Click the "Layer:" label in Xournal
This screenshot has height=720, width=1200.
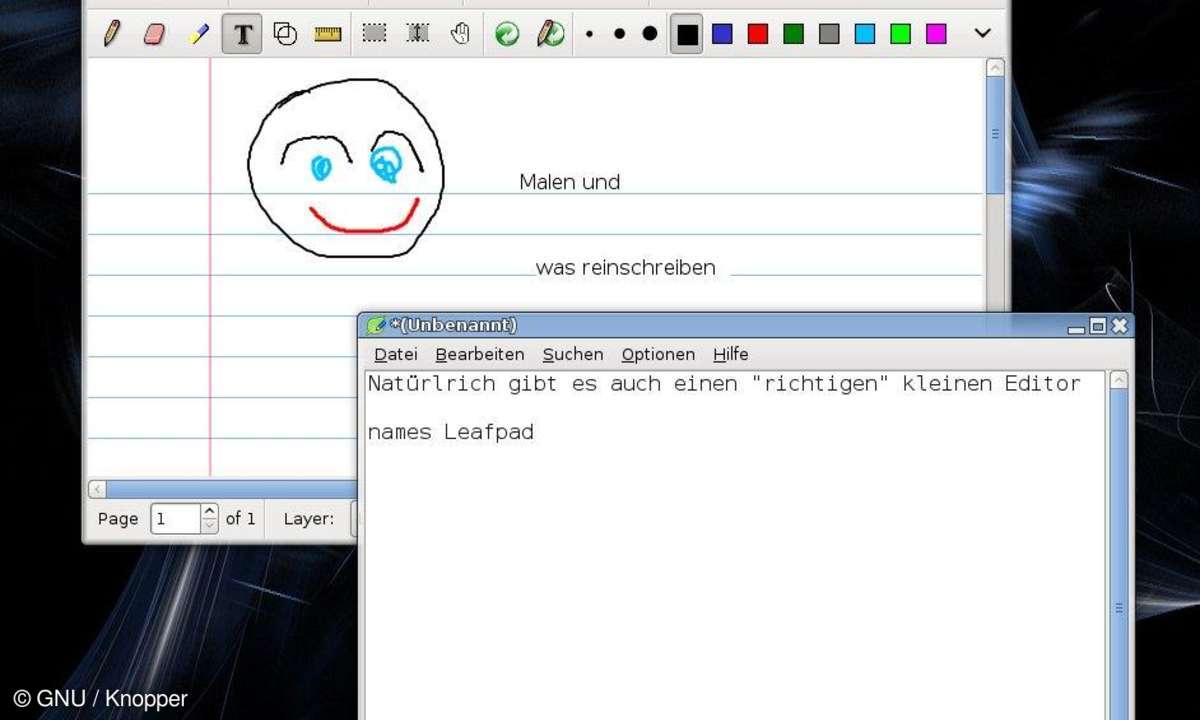[x=309, y=518]
